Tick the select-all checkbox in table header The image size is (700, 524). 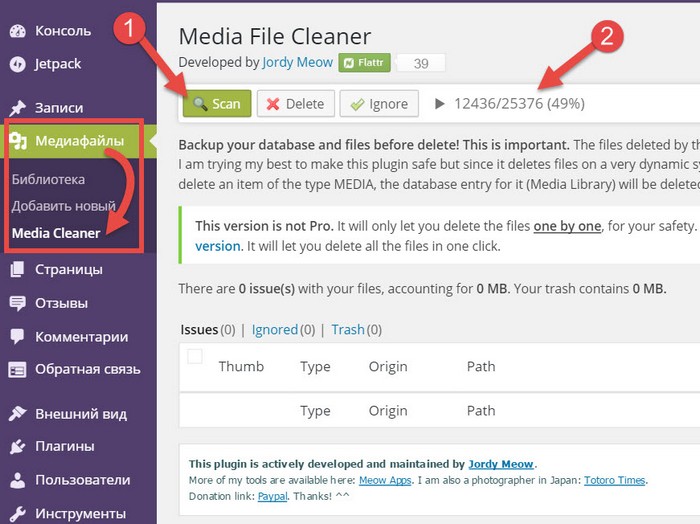[x=195, y=357]
